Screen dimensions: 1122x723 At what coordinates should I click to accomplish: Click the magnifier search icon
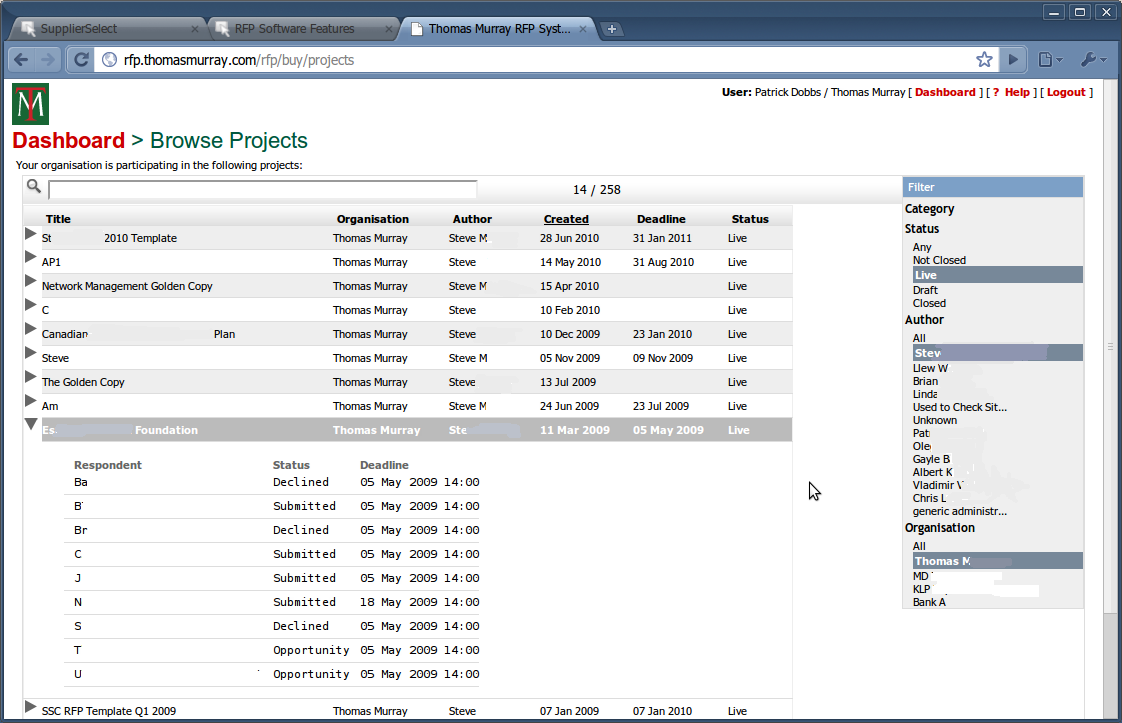pyautogui.click(x=34, y=187)
